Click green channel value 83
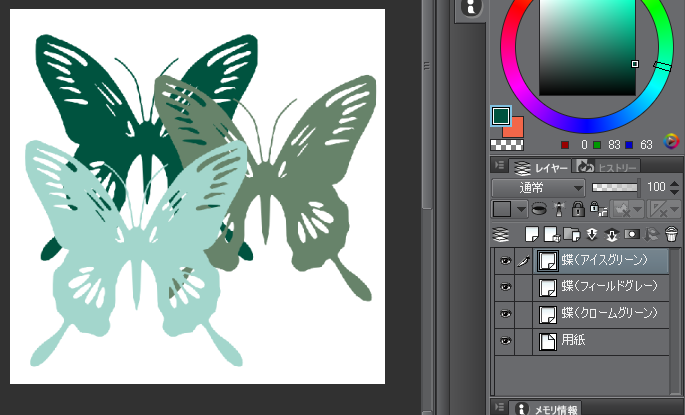This screenshot has width=685, height=415. [614, 145]
